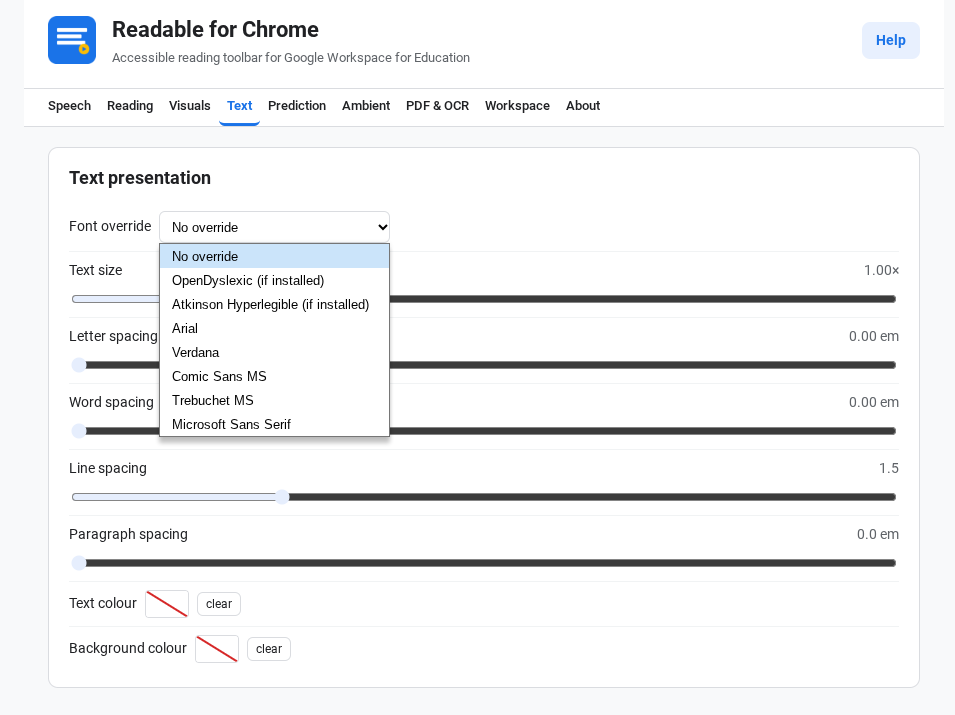Choose Microsoft Sans Serif font option
Image resolution: width=955 pixels, height=715 pixels.
(274, 424)
